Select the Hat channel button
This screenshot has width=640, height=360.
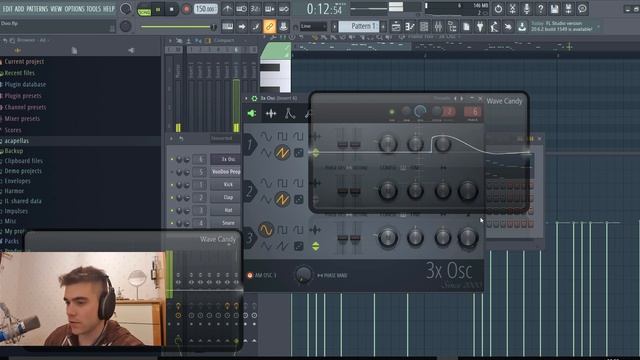click(x=226, y=210)
